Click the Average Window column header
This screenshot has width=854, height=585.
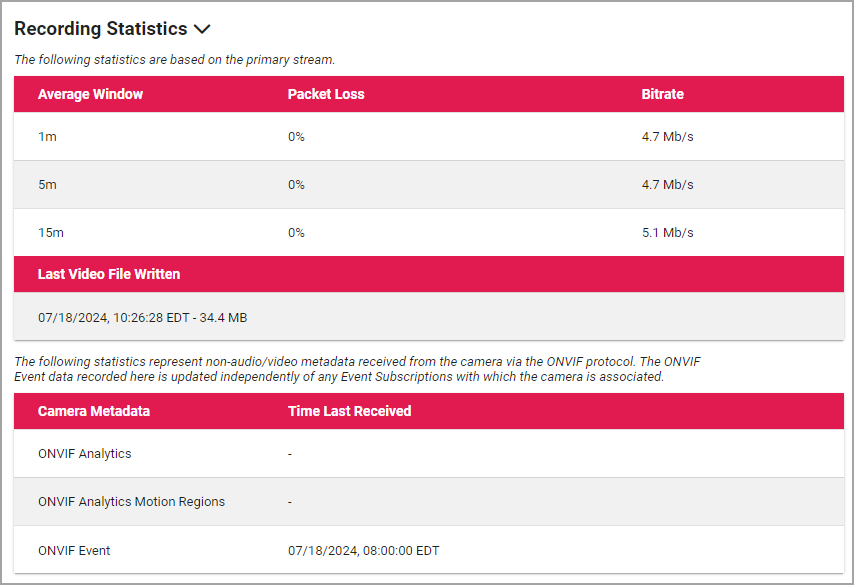point(90,94)
